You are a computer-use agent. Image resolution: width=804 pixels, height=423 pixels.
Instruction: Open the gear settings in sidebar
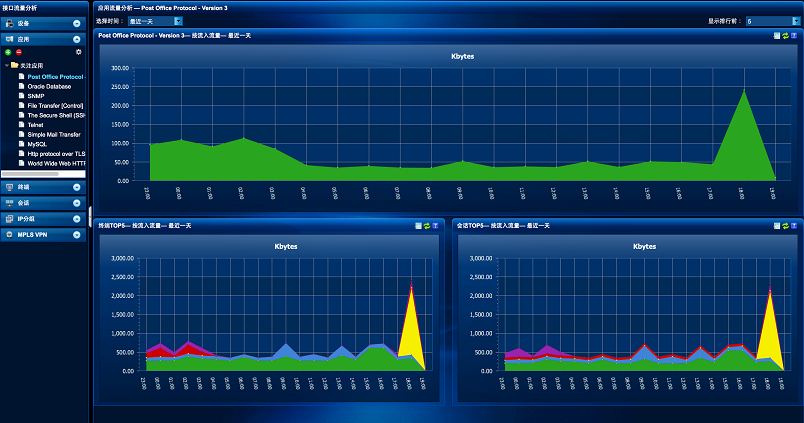coord(79,51)
